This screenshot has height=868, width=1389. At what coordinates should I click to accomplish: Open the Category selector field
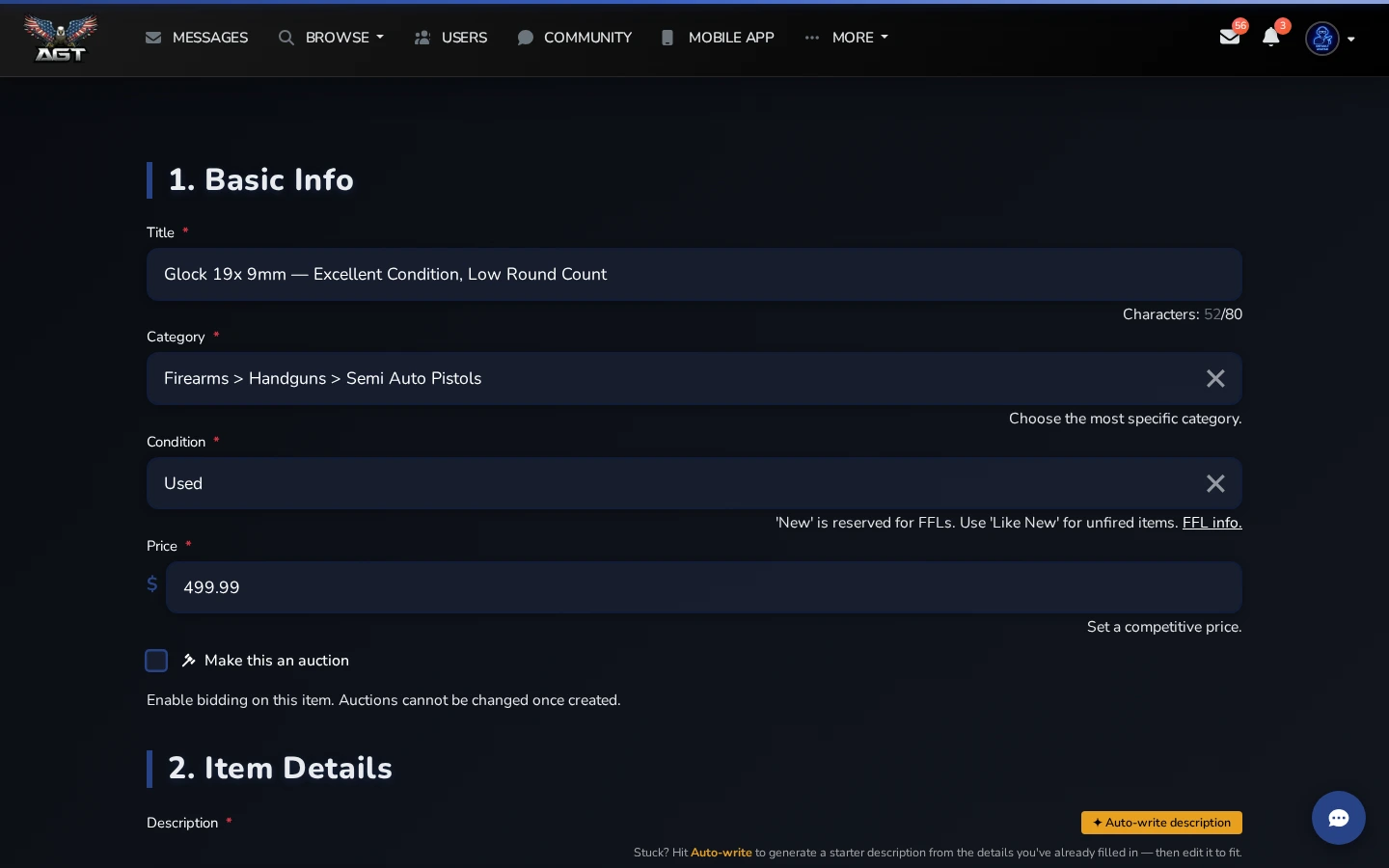pyautogui.click(x=694, y=379)
